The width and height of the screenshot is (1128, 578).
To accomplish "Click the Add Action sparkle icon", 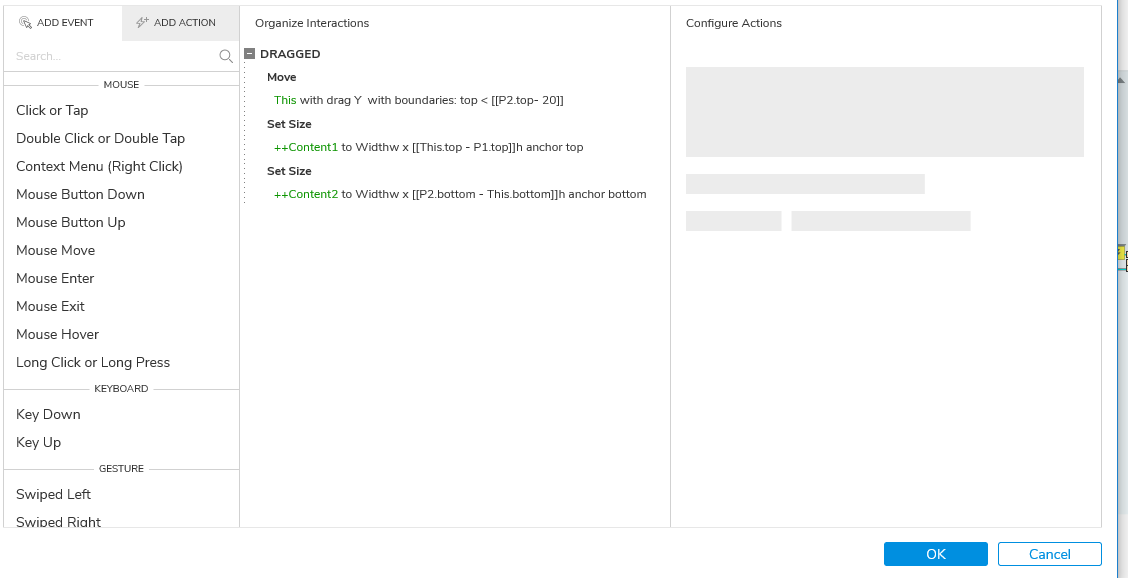I will tap(142, 23).
